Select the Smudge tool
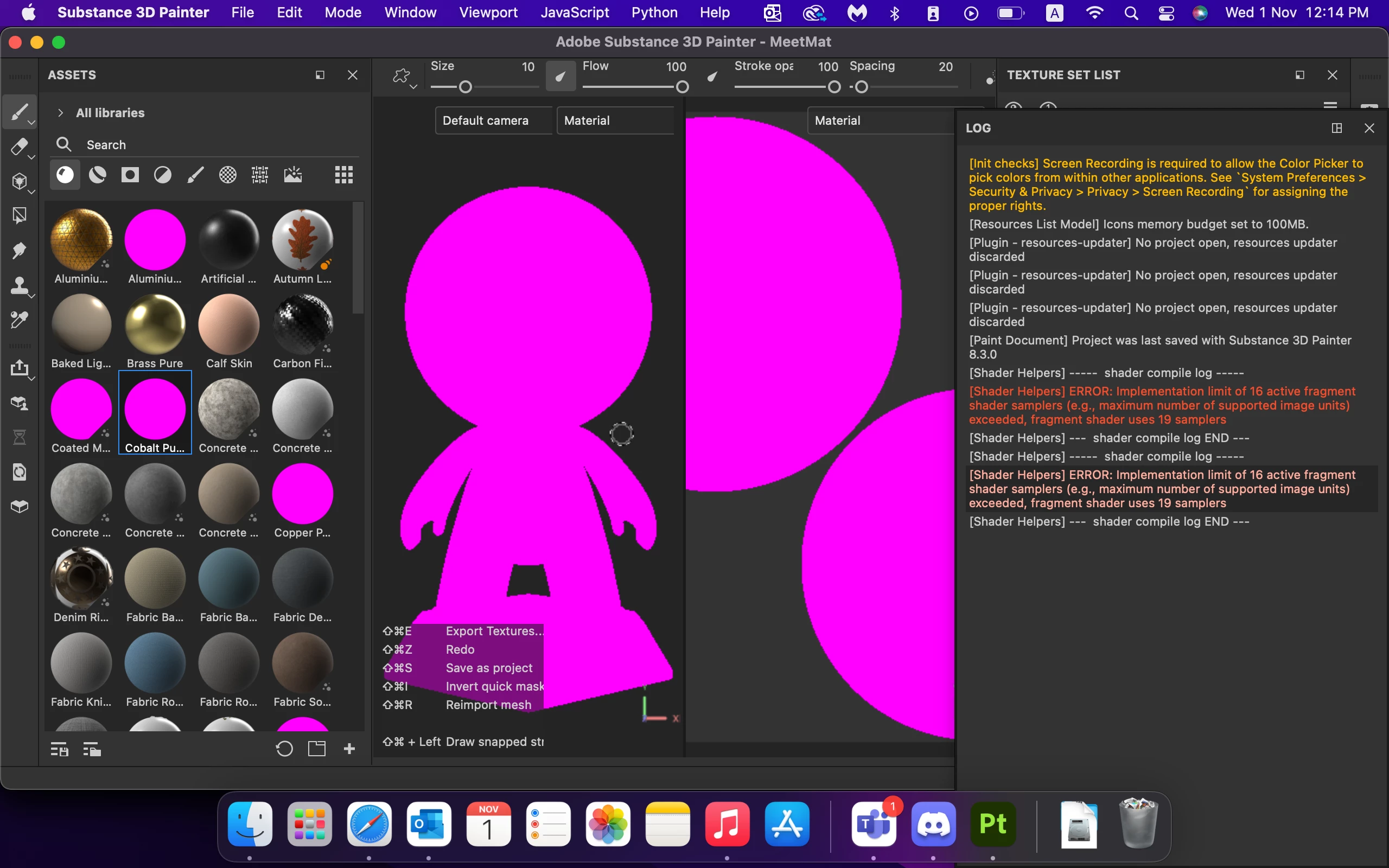The height and width of the screenshot is (868, 1389). click(x=19, y=250)
